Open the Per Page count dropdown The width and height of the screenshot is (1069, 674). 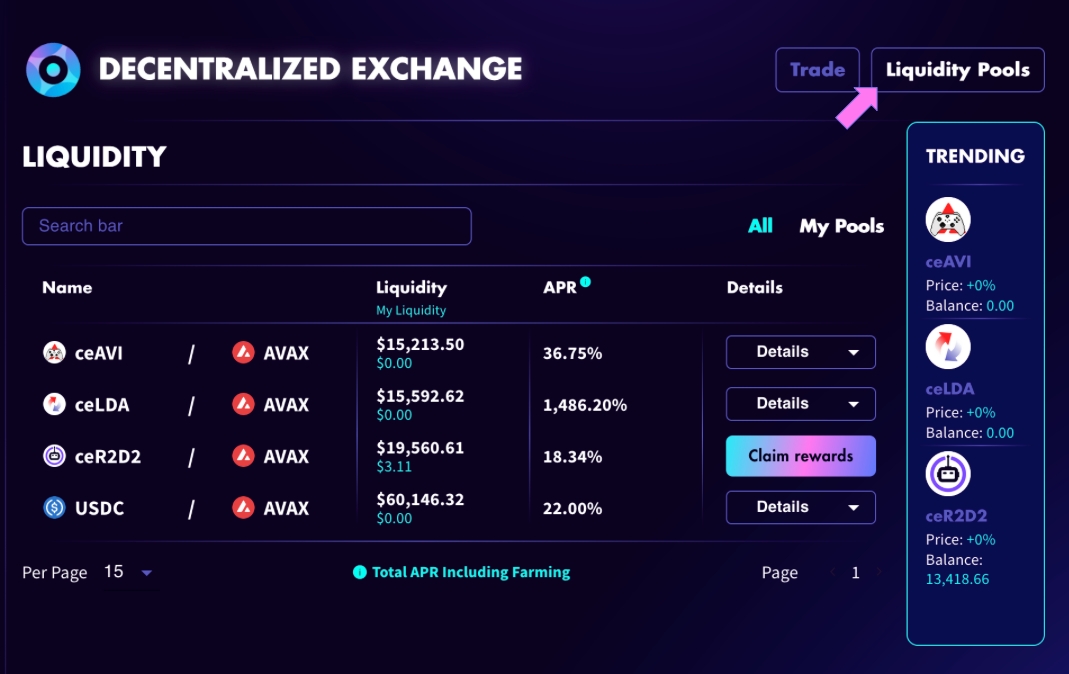pyautogui.click(x=129, y=573)
